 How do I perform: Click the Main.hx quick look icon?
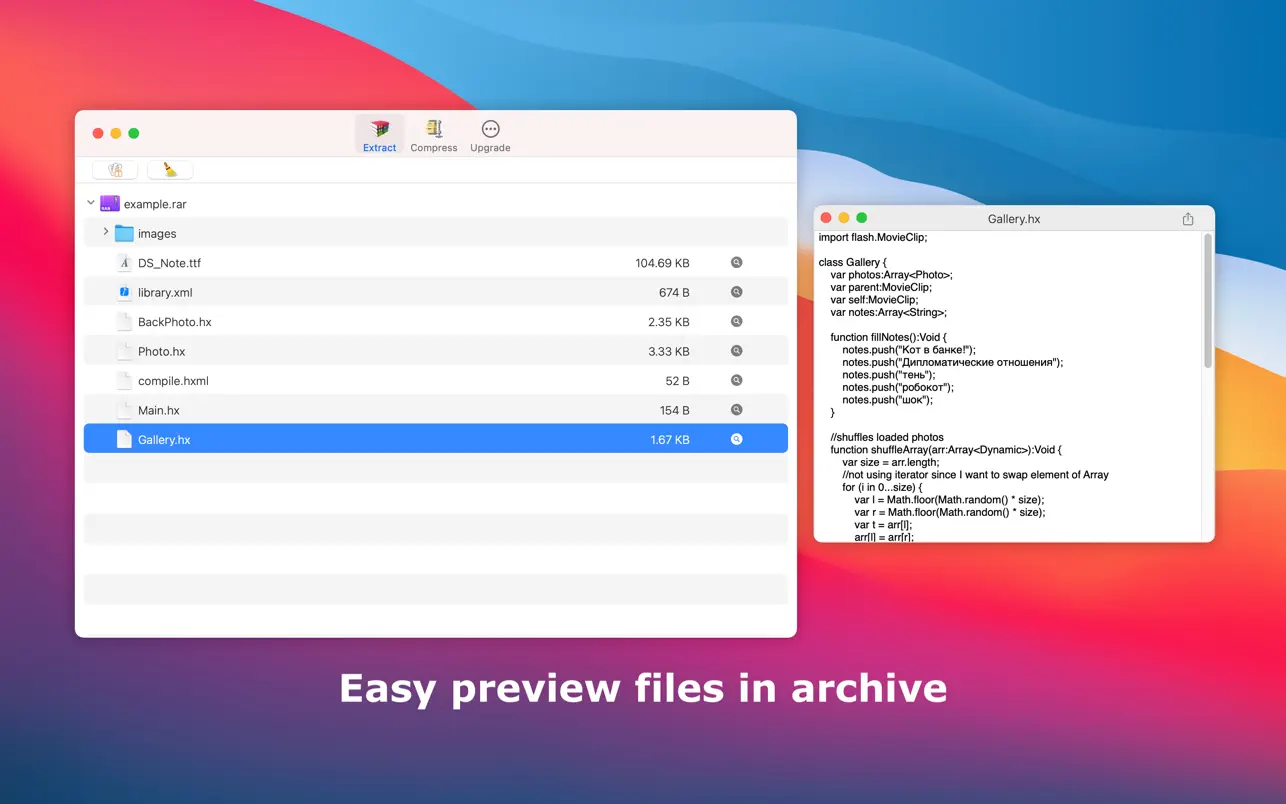736,410
